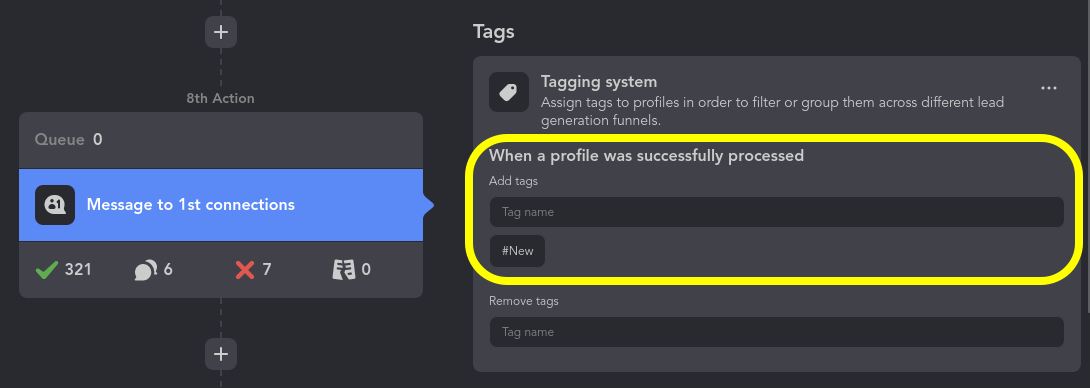This screenshot has width=1090, height=388.
Task: Click the 6 replies number
Action: [x=168, y=270]
